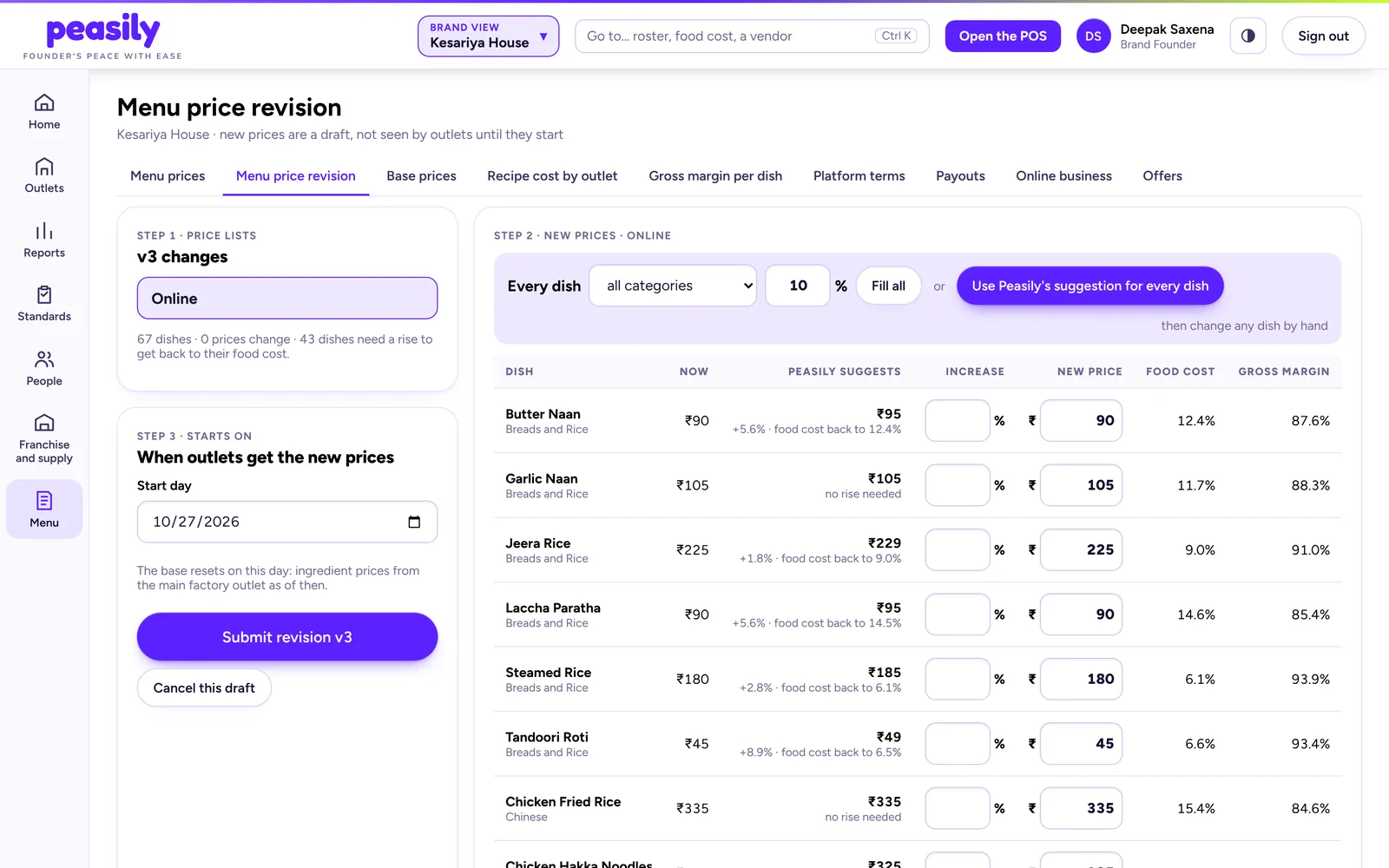Click Butter Naan increase percent field
1389x868 pixels.
[958, 420]
